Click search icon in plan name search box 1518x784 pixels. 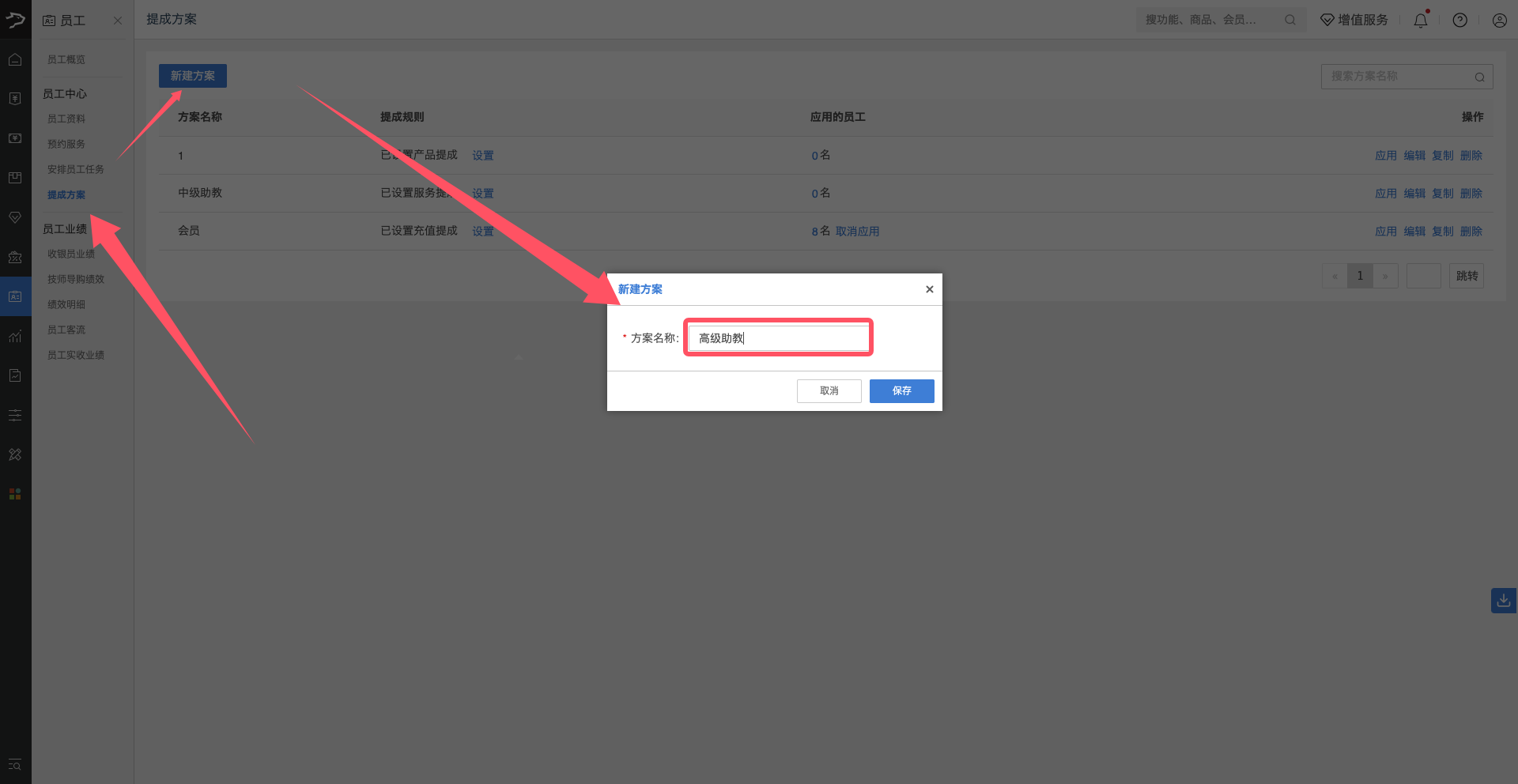(1479, 77)
